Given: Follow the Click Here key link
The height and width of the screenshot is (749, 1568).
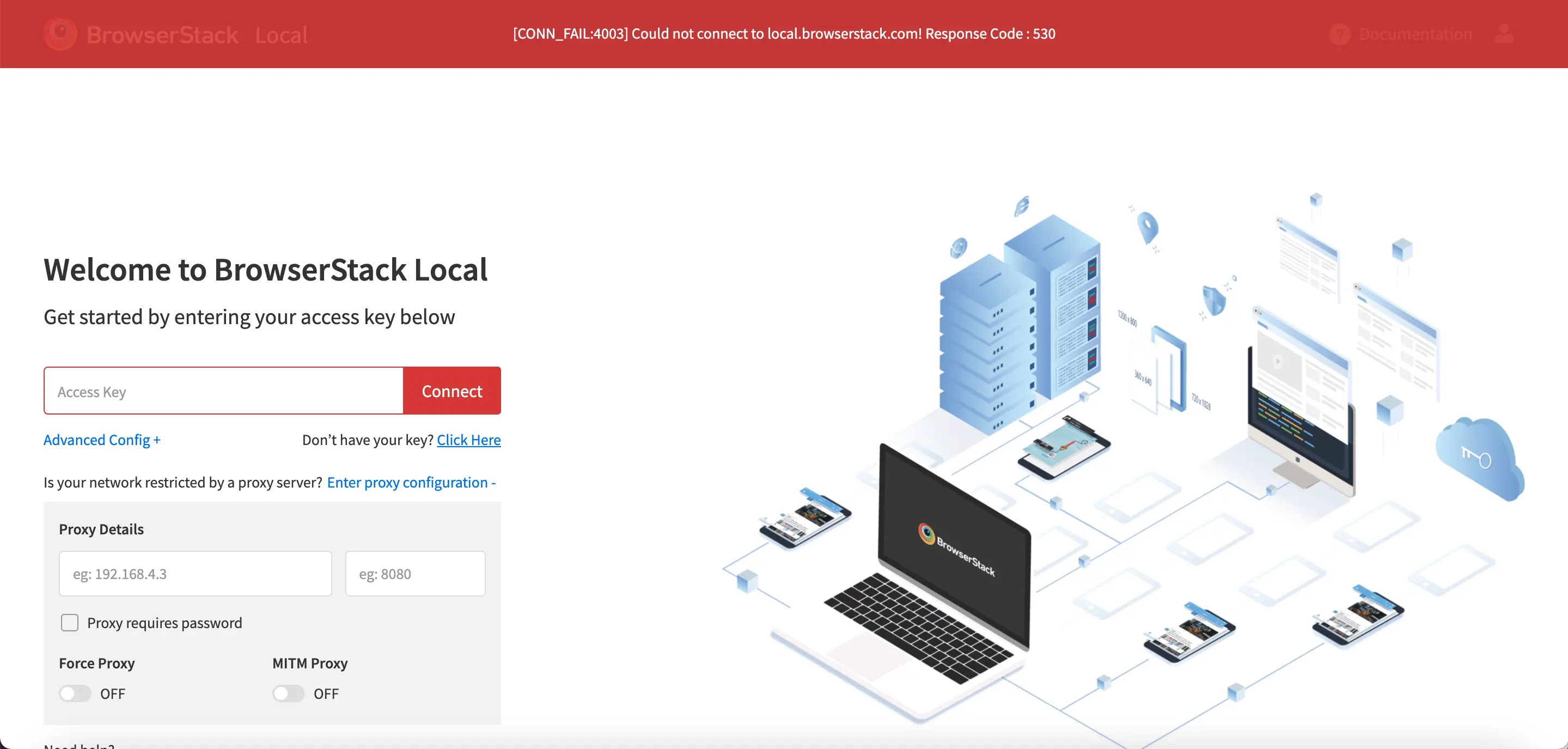Looking at the screenshot, I should coord(468,440).
